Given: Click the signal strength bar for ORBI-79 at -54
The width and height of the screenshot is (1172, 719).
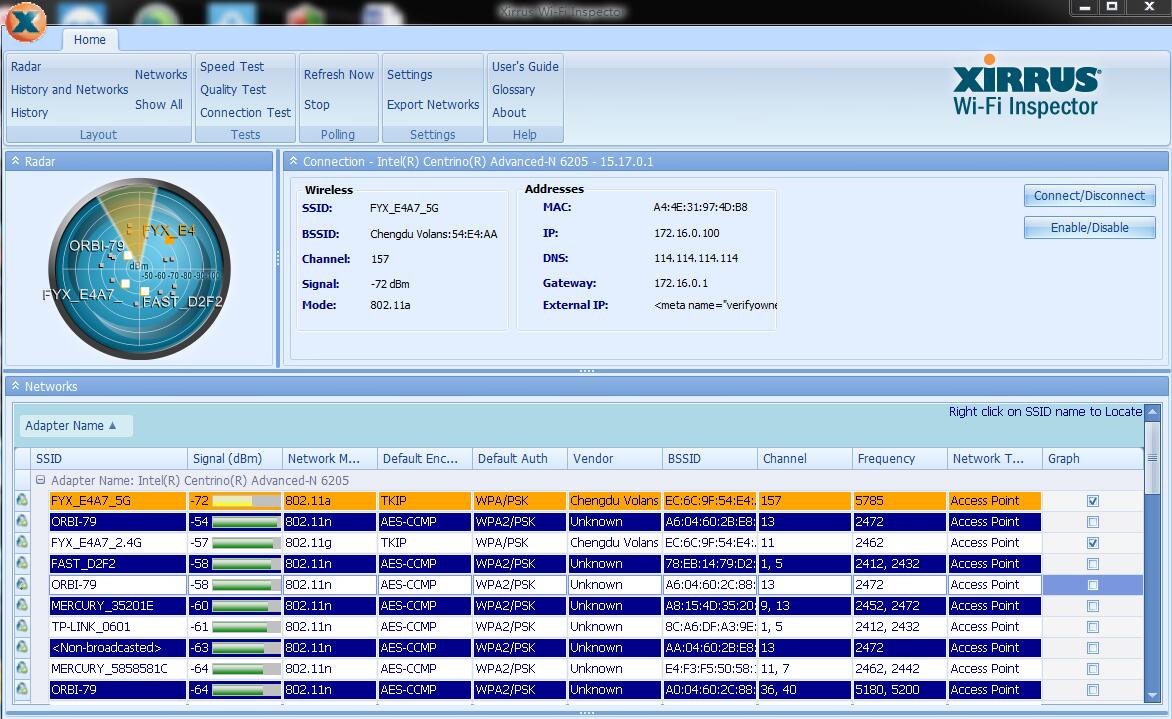Looking at the screenshot, I should pyautogui.click(x=244, y=522).
